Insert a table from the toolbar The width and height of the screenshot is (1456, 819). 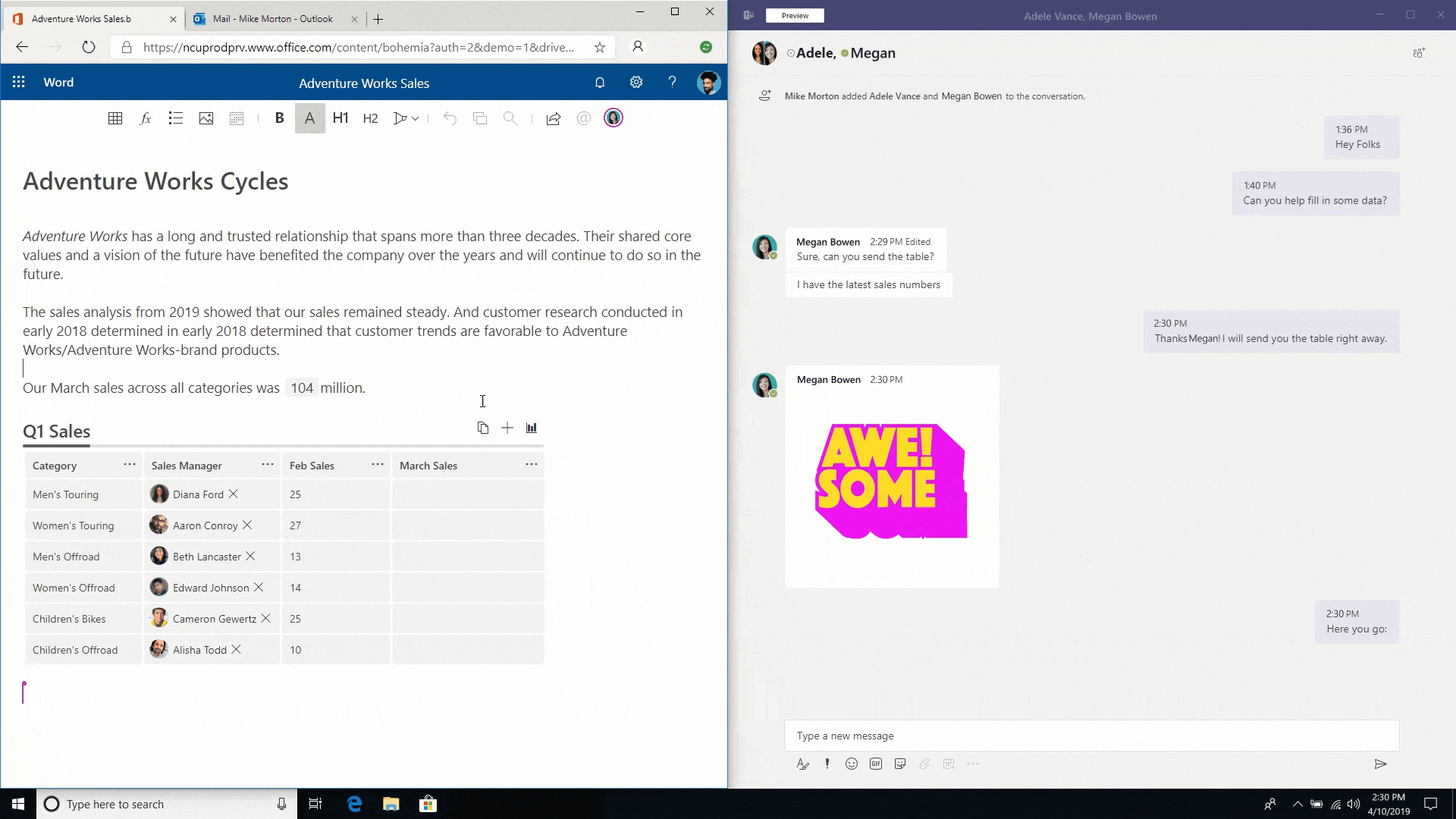pos(115,118)
